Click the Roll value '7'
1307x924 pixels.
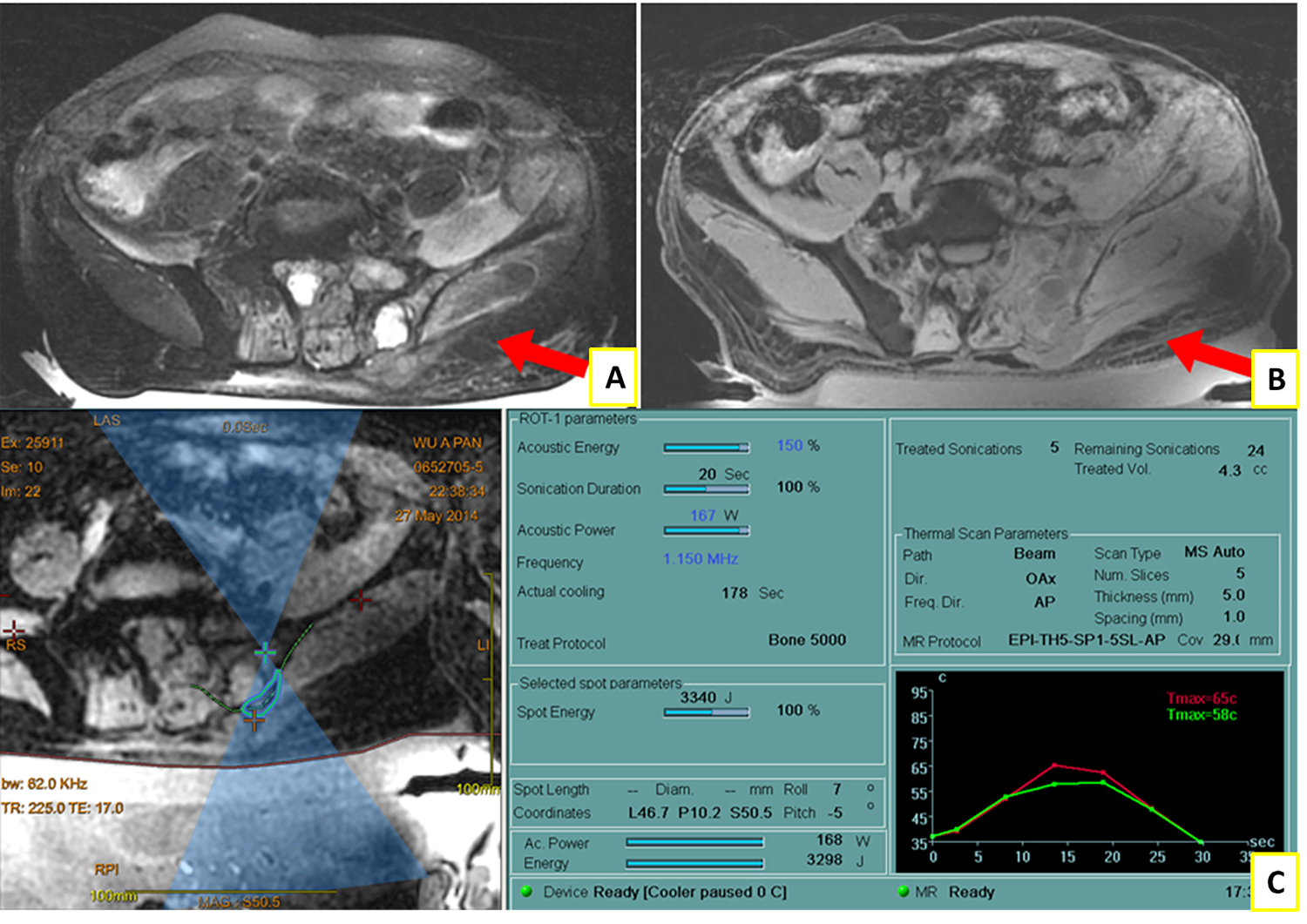836,789
